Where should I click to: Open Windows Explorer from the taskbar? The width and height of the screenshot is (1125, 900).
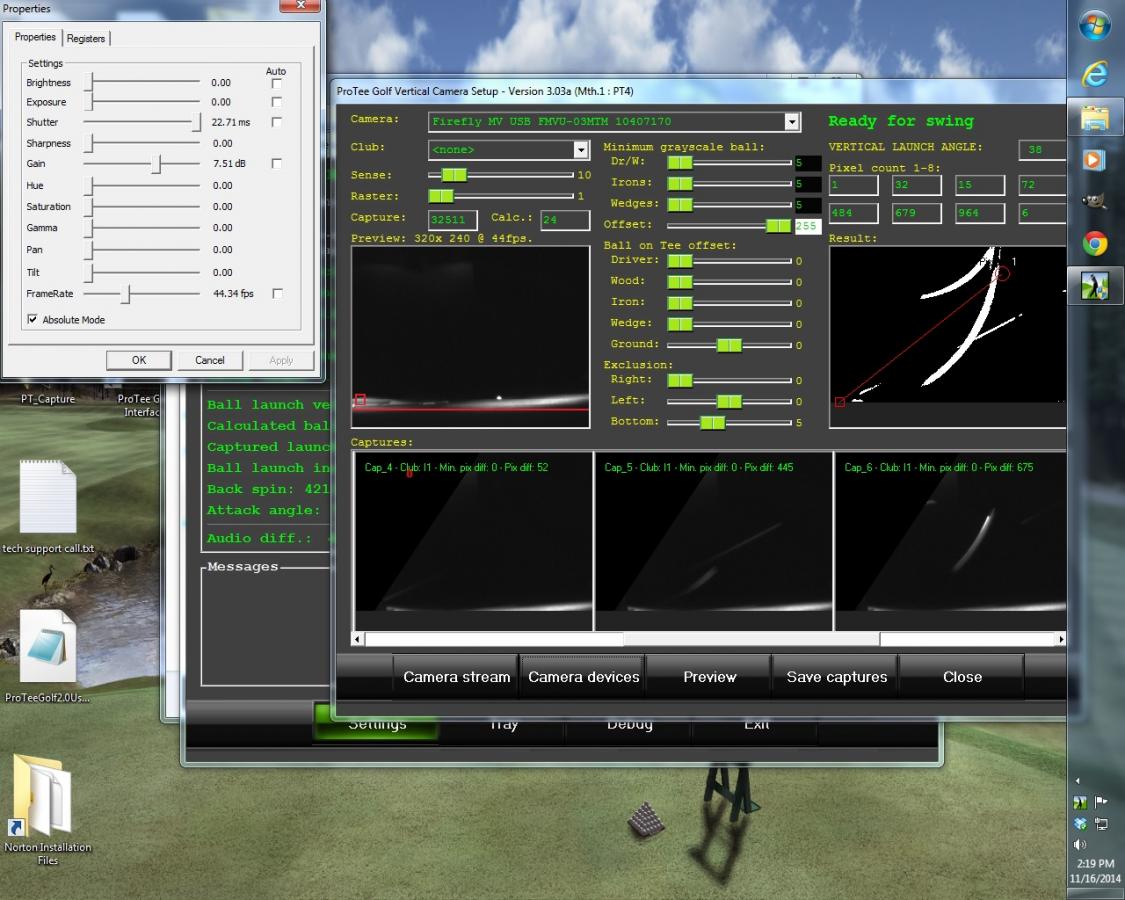click(x=1095, y=117)
